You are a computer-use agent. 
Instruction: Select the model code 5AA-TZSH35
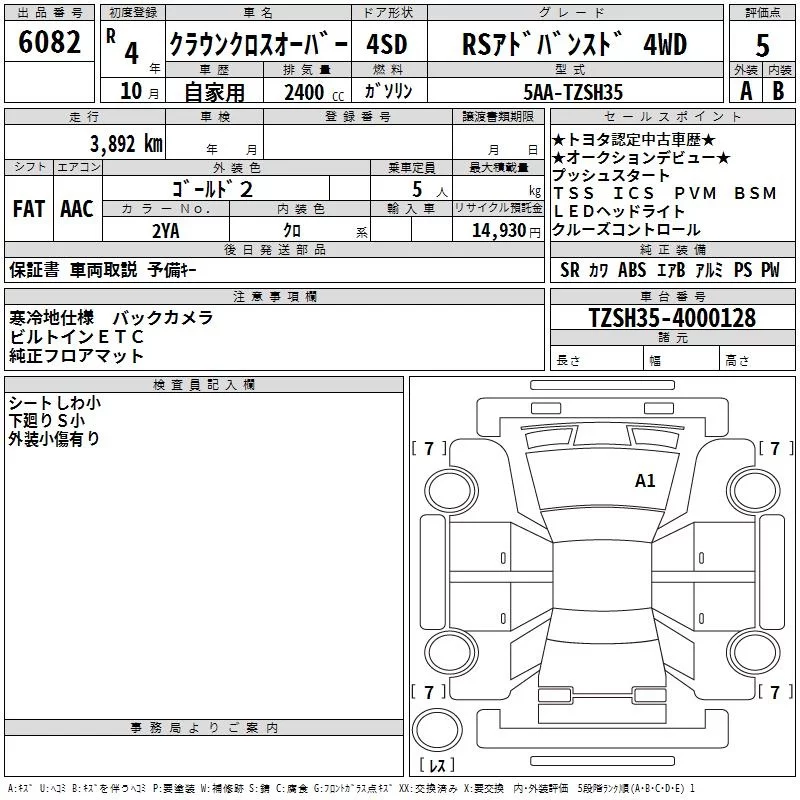pos(573,91)
